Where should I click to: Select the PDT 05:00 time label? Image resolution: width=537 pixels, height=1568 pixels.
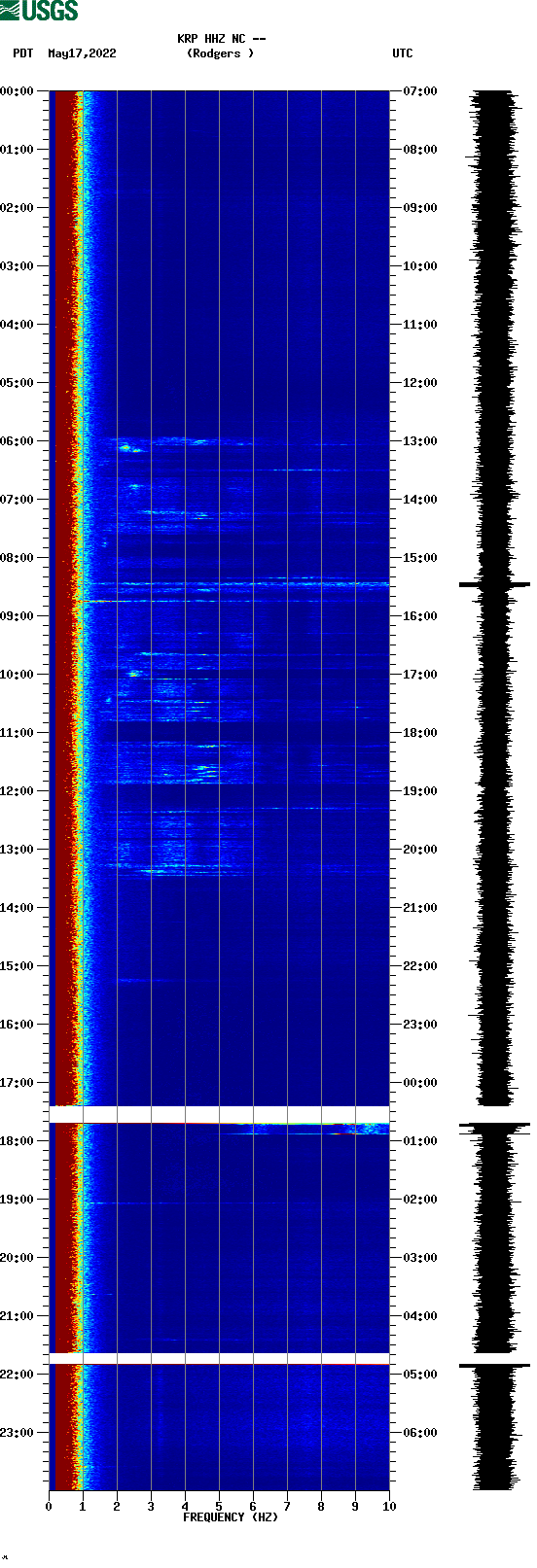pos(18,383)
